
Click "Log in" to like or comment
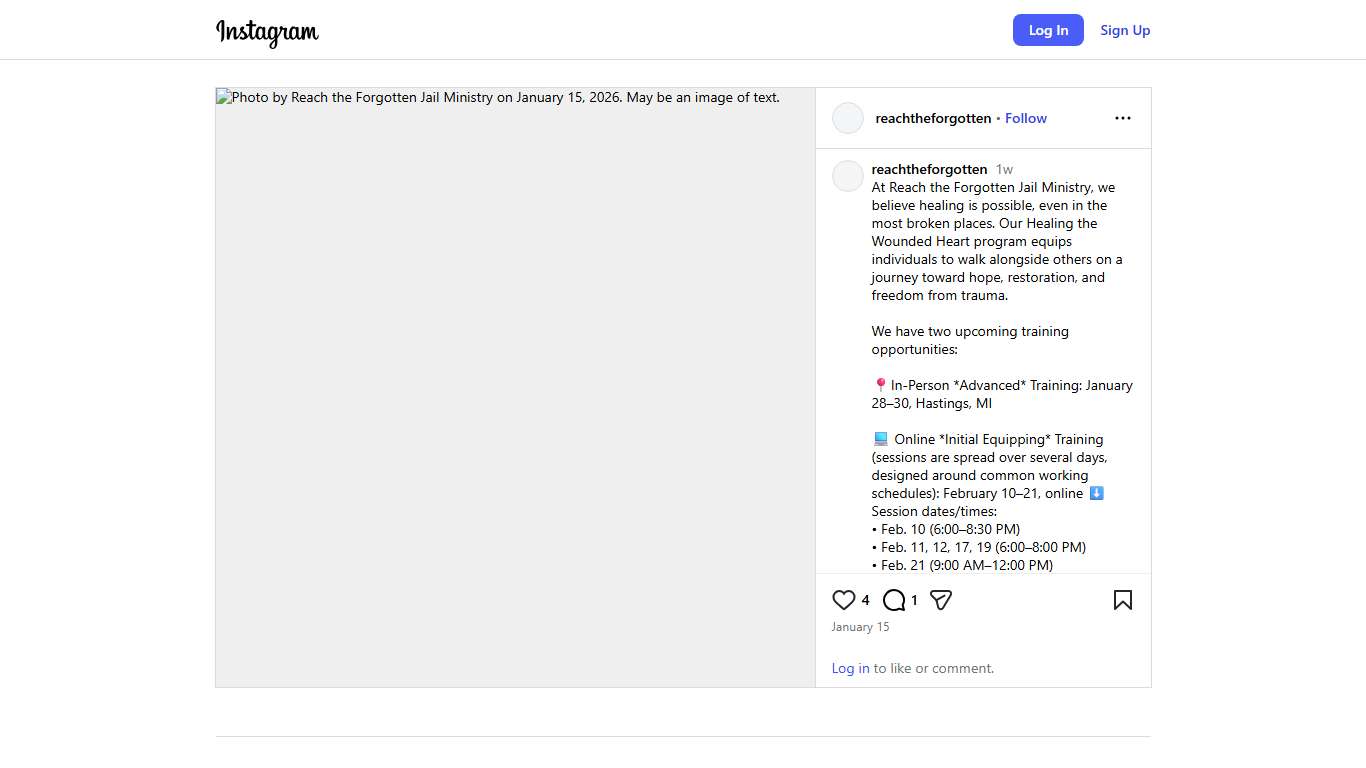coord(850,668)
